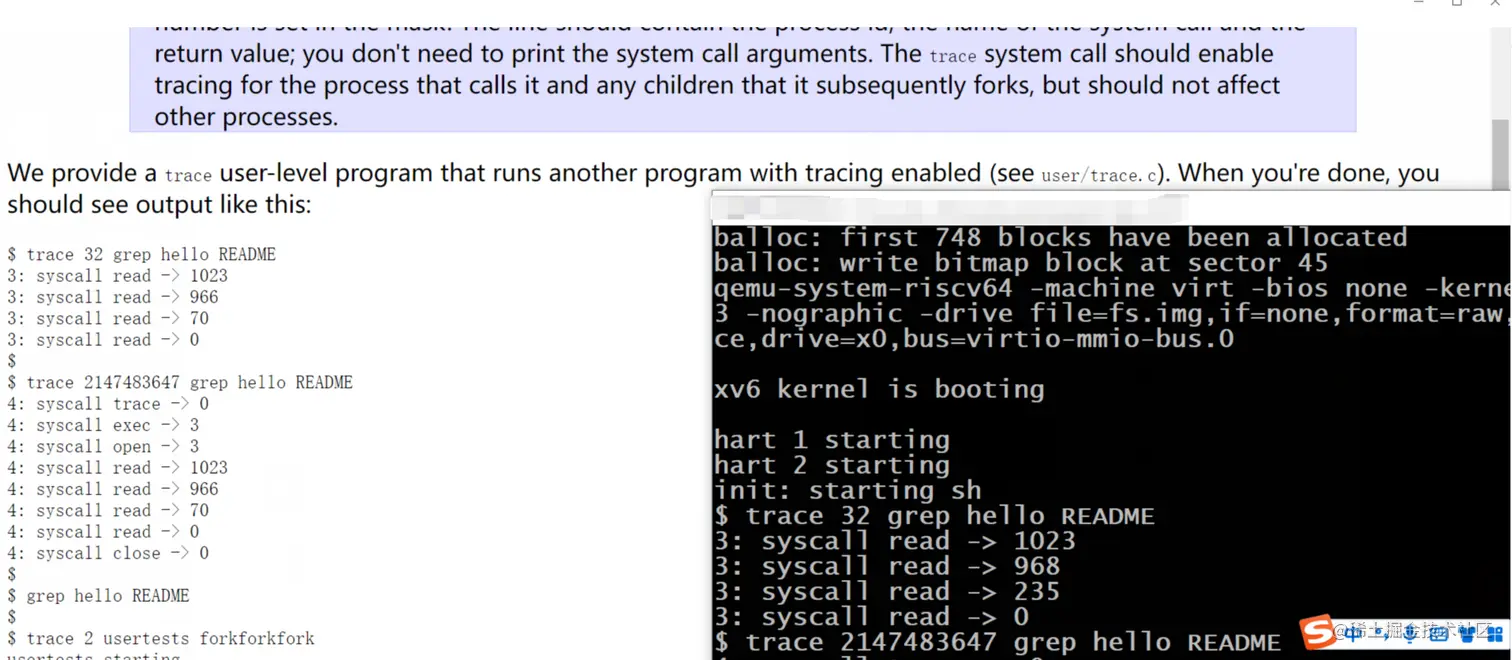Activate the Sogou voice input microphone
This screenshot has width=1512, height=660.
point(1410,634)
